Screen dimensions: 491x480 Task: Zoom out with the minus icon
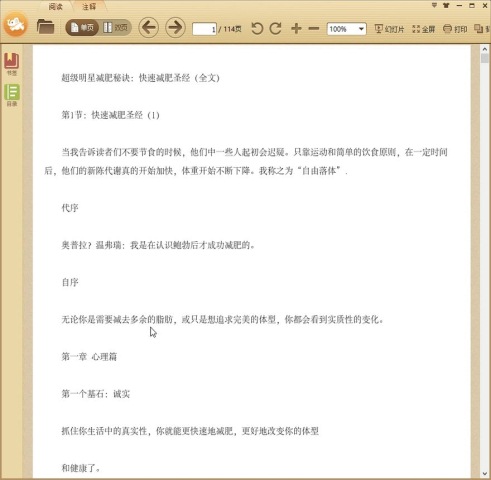[x=314, y=29]
